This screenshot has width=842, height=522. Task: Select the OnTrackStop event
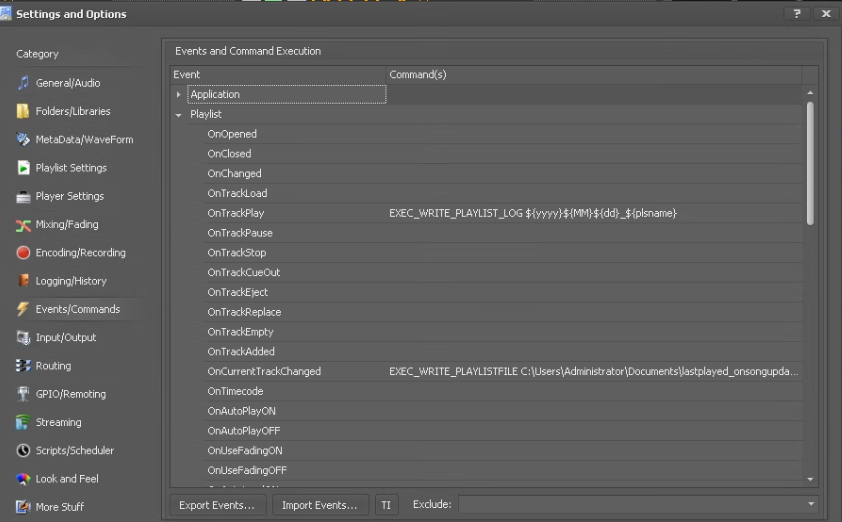[x=237, y=253]
